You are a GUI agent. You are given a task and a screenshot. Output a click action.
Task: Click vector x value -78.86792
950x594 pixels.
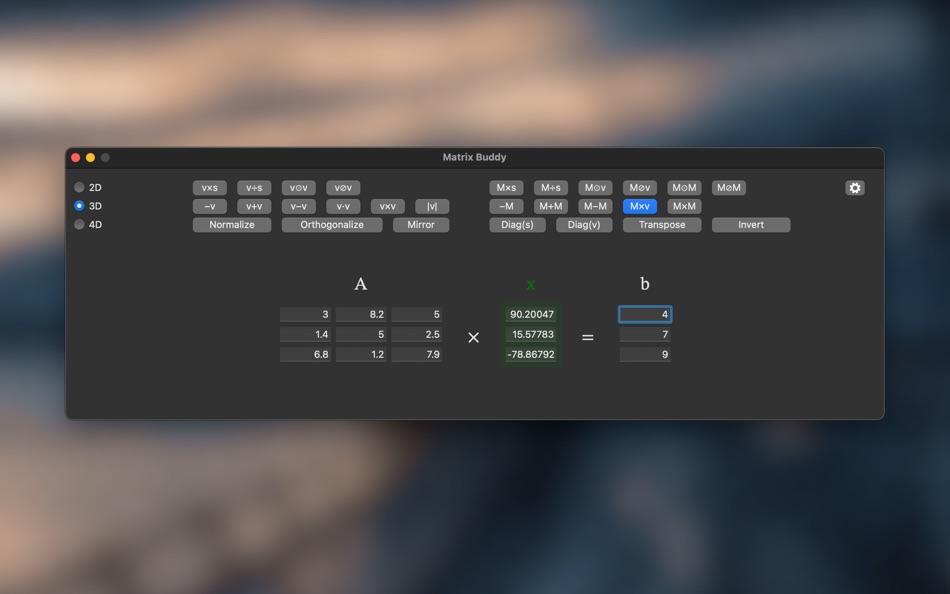pos(531,355)
